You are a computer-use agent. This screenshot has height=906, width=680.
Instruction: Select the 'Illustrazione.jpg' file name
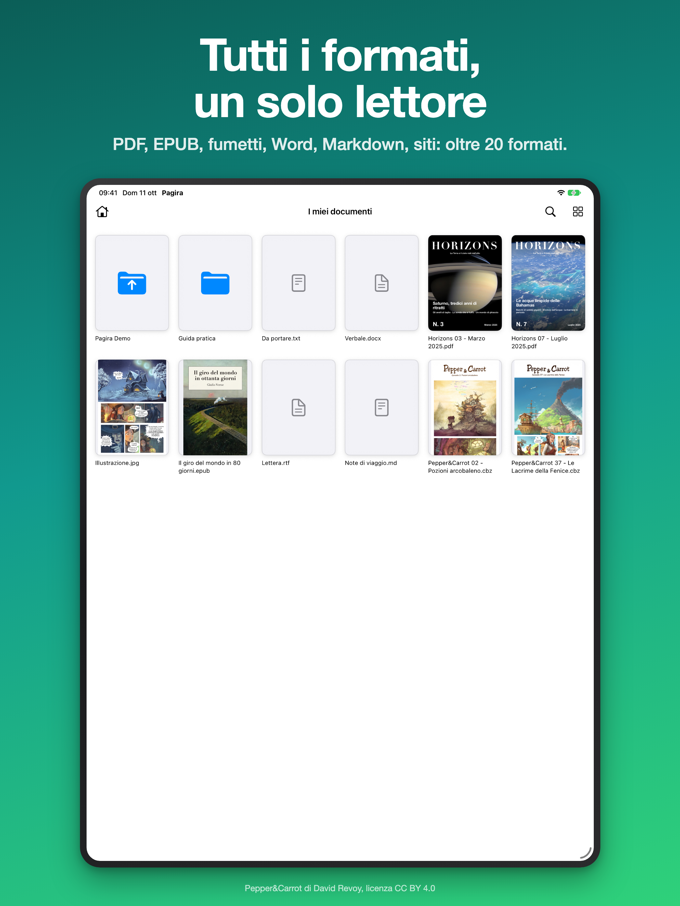(117, 463)
